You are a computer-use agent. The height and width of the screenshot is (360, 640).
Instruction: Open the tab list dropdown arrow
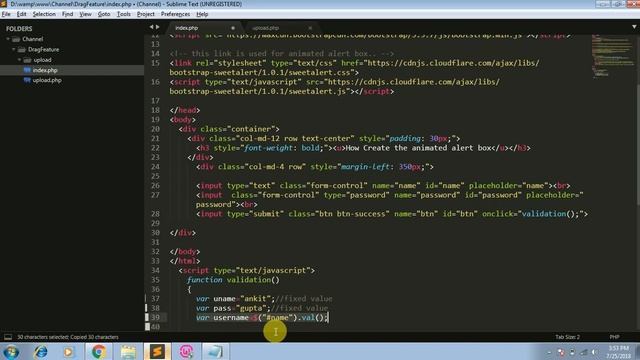click(634, 27)
